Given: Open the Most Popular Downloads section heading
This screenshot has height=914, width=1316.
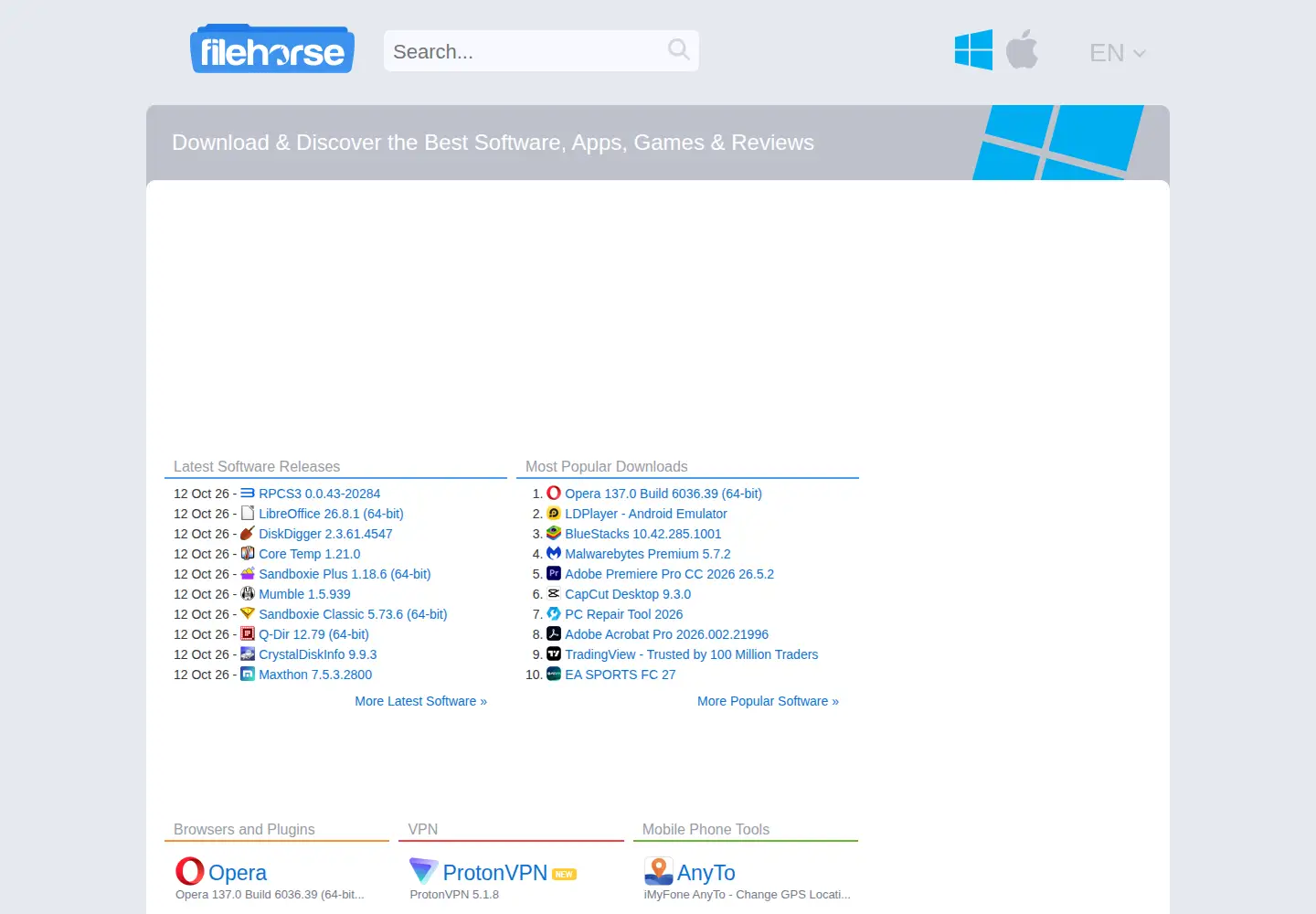Looking at the screenshot, I should [607, 466].
